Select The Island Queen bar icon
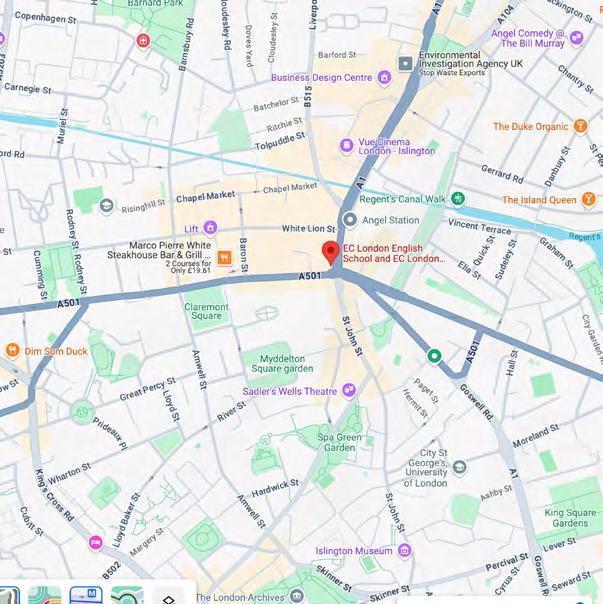603x604 pixels. [588, 199]
